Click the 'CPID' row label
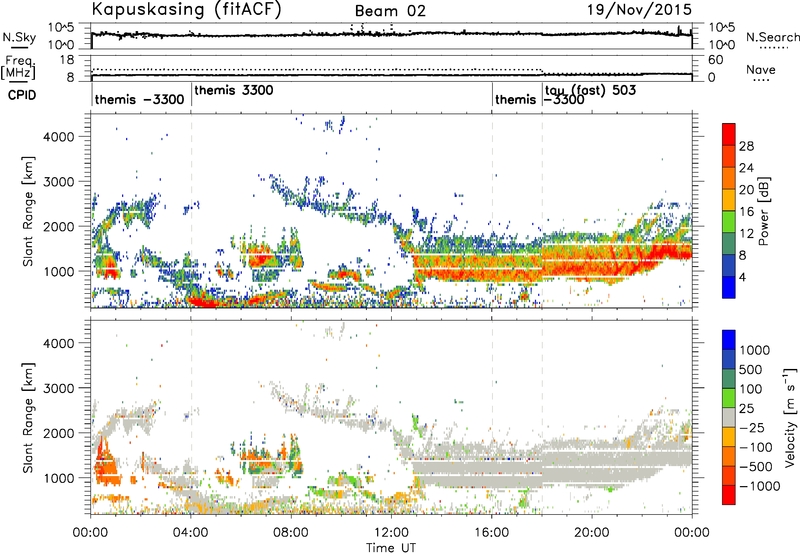 tap(22, 95)
